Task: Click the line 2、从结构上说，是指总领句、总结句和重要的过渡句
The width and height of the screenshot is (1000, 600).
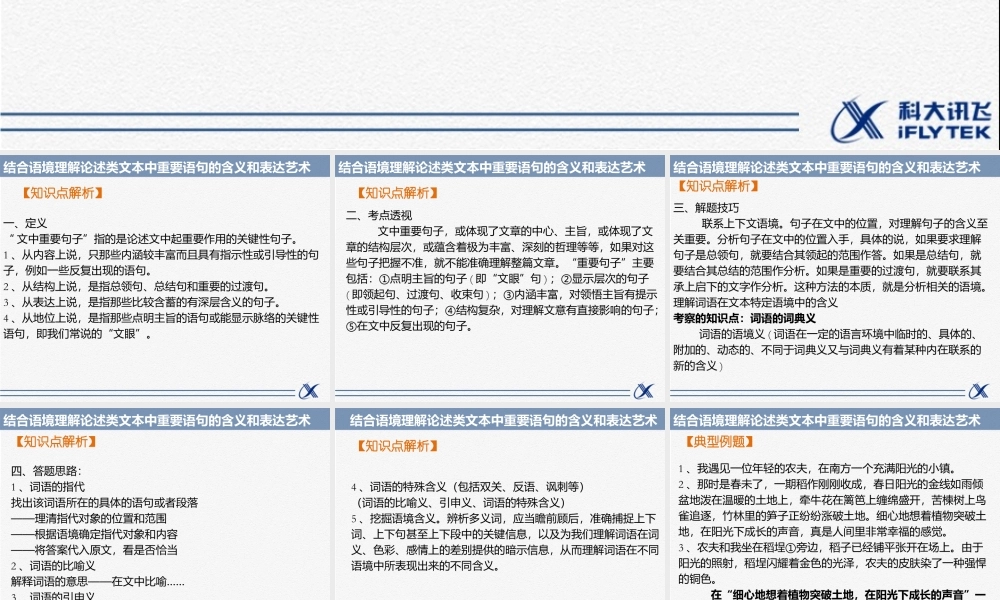Action: tap(136, 286)
